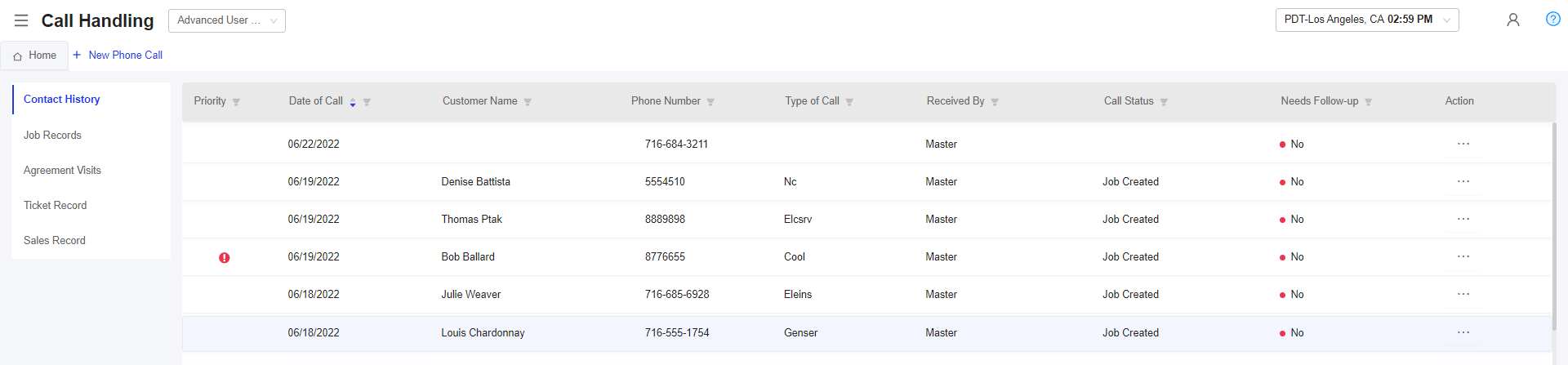
Task: Filter the Needs Follow-up column
Action: [1369, 102]
